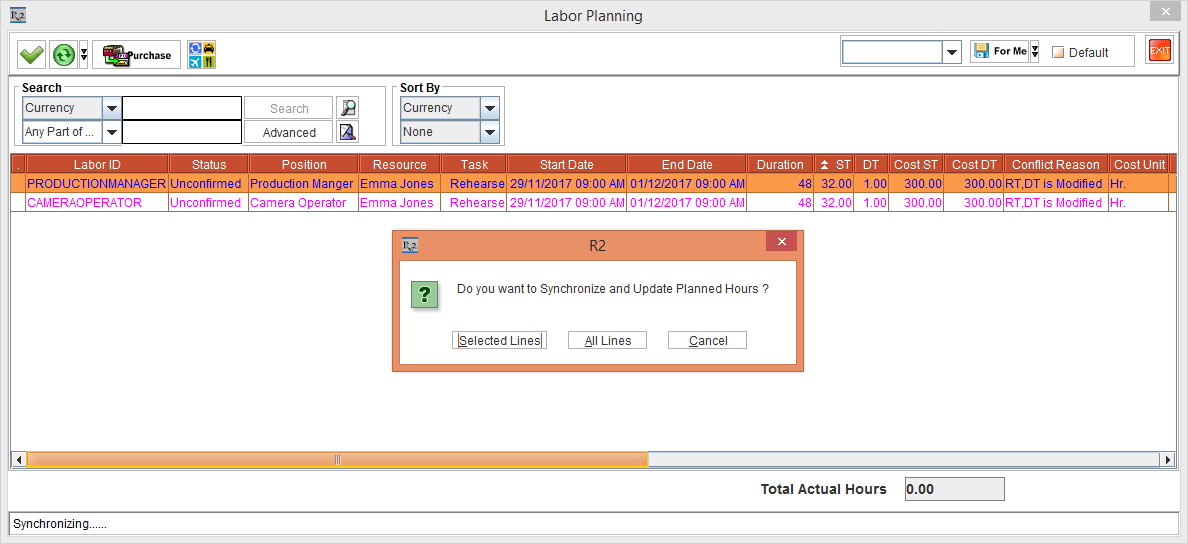Click the scrollbar left arrow
The image size is (1188, 544).
[x=18, y=459]
